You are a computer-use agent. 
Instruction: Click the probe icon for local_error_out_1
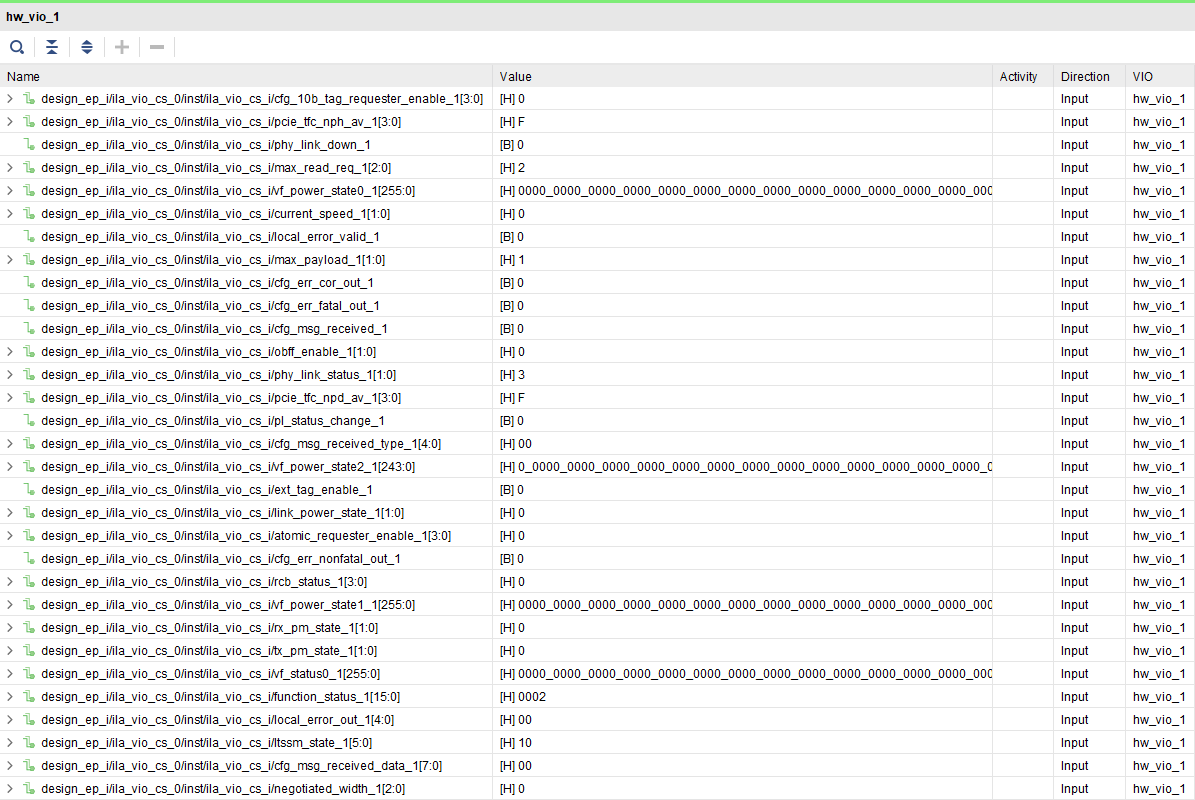[29, 719]
